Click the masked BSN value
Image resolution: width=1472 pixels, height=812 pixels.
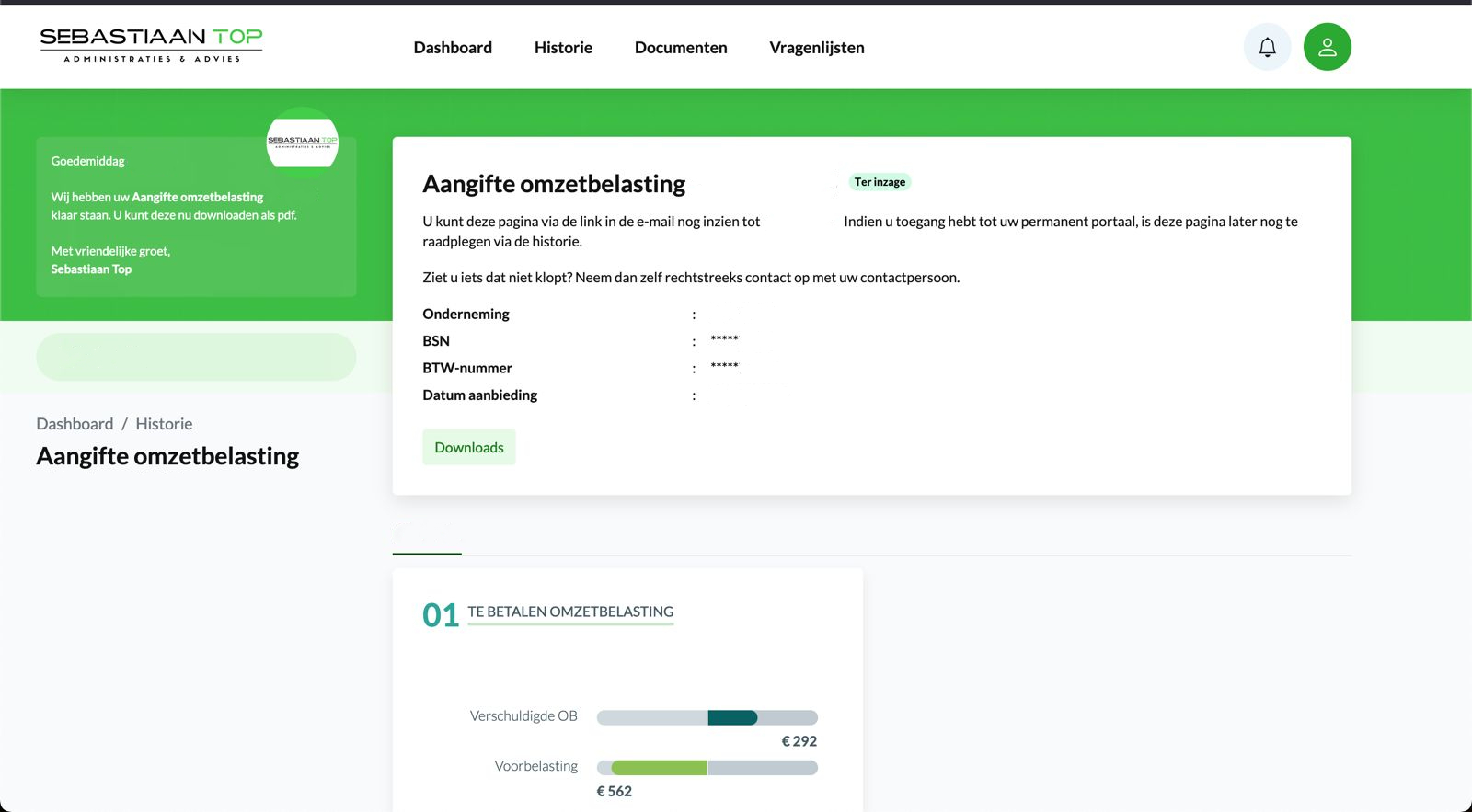tap(724, 340)
